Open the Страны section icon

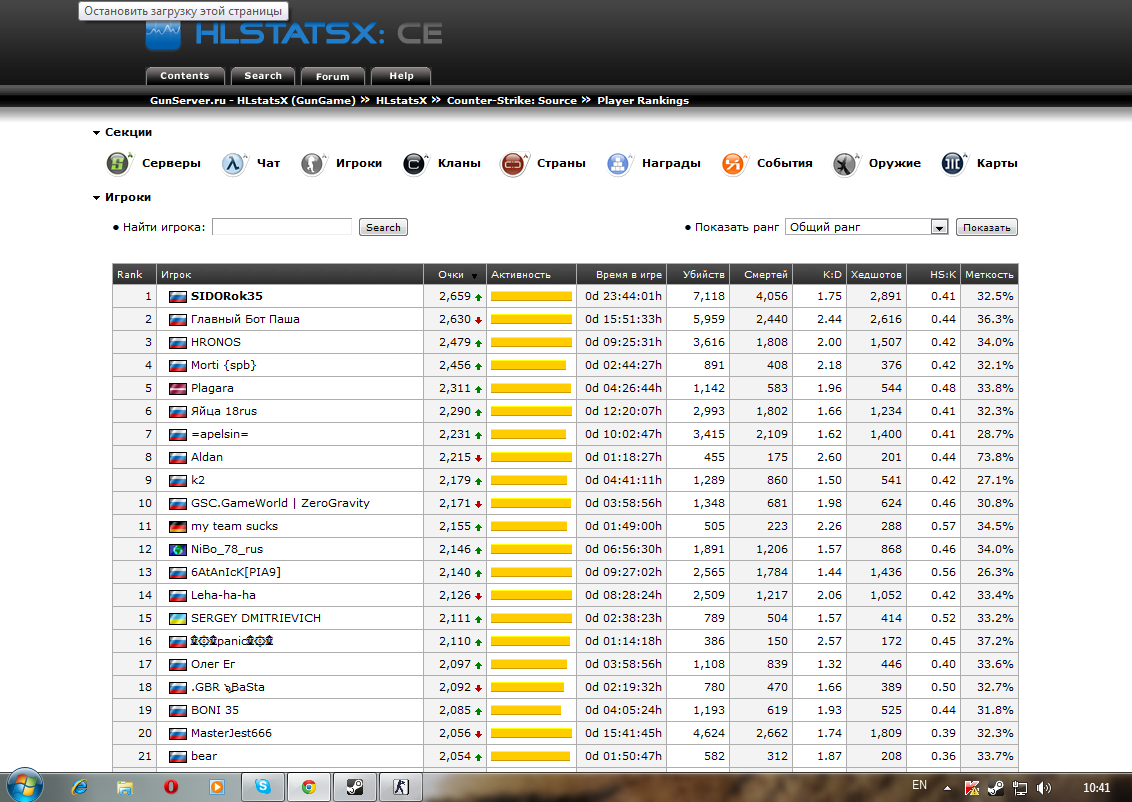(515, 163)
